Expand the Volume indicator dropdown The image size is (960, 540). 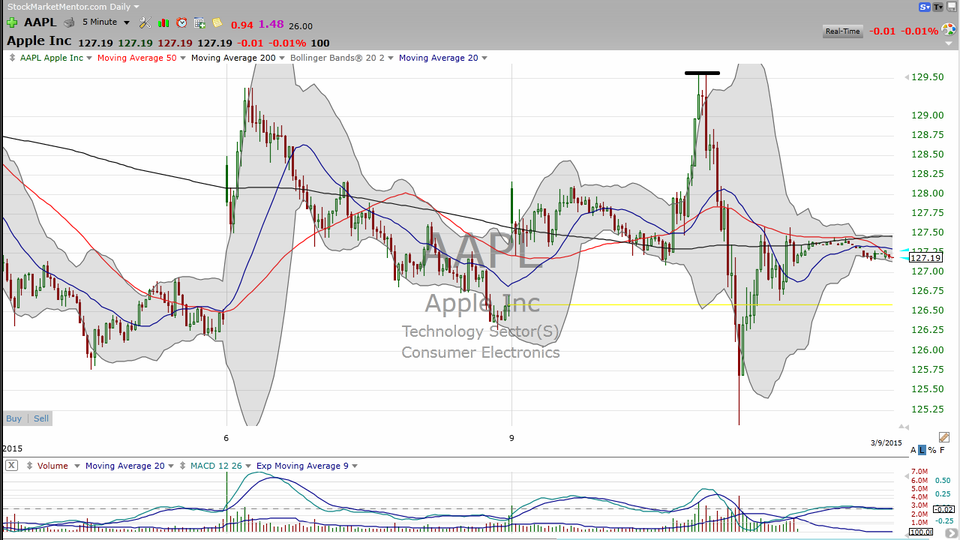click(77, 466)
